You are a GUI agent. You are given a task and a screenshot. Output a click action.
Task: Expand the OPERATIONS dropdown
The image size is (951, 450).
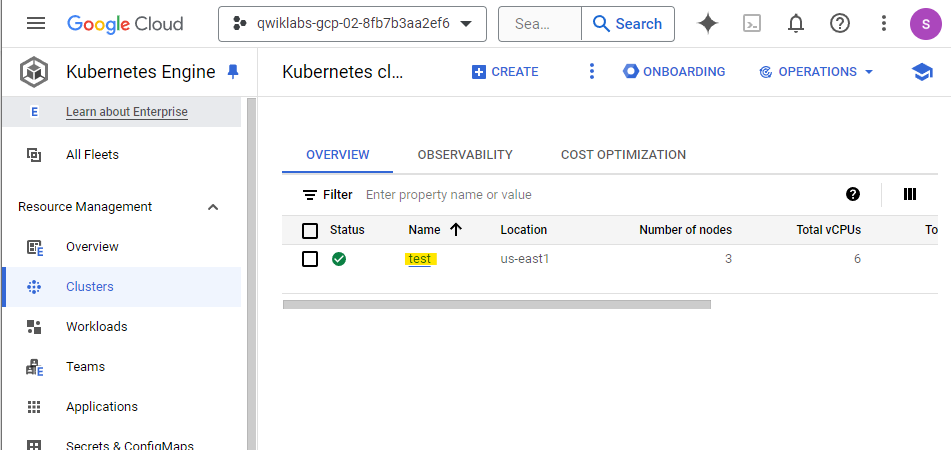[x=816, y=72]
